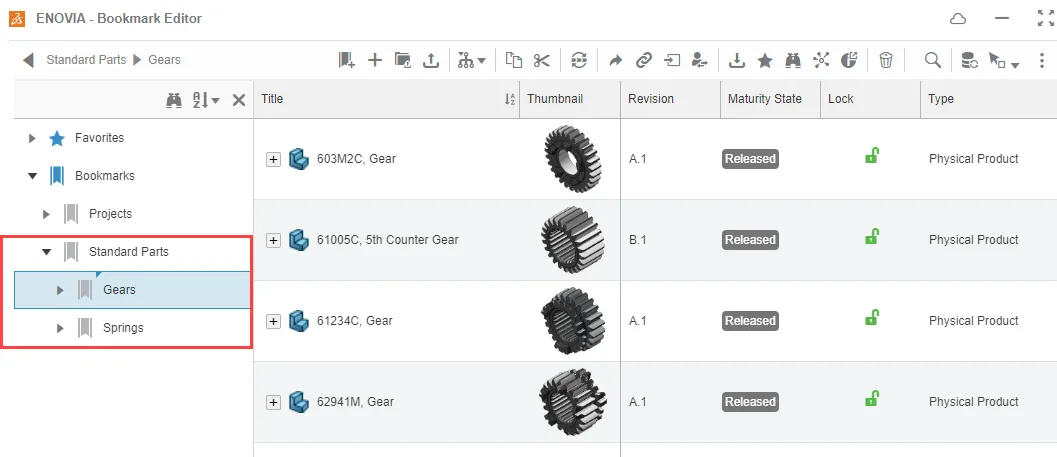This screenshot has width=1057, height=457.
Task: Click the binoculars icon in tree panel
Action: click(x=174, y=100)
